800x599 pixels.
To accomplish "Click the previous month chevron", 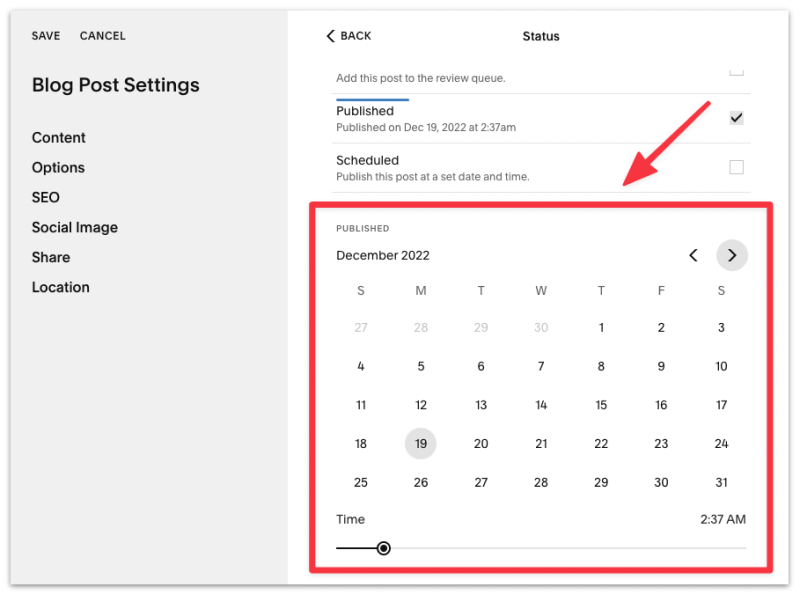I will 694,255.
